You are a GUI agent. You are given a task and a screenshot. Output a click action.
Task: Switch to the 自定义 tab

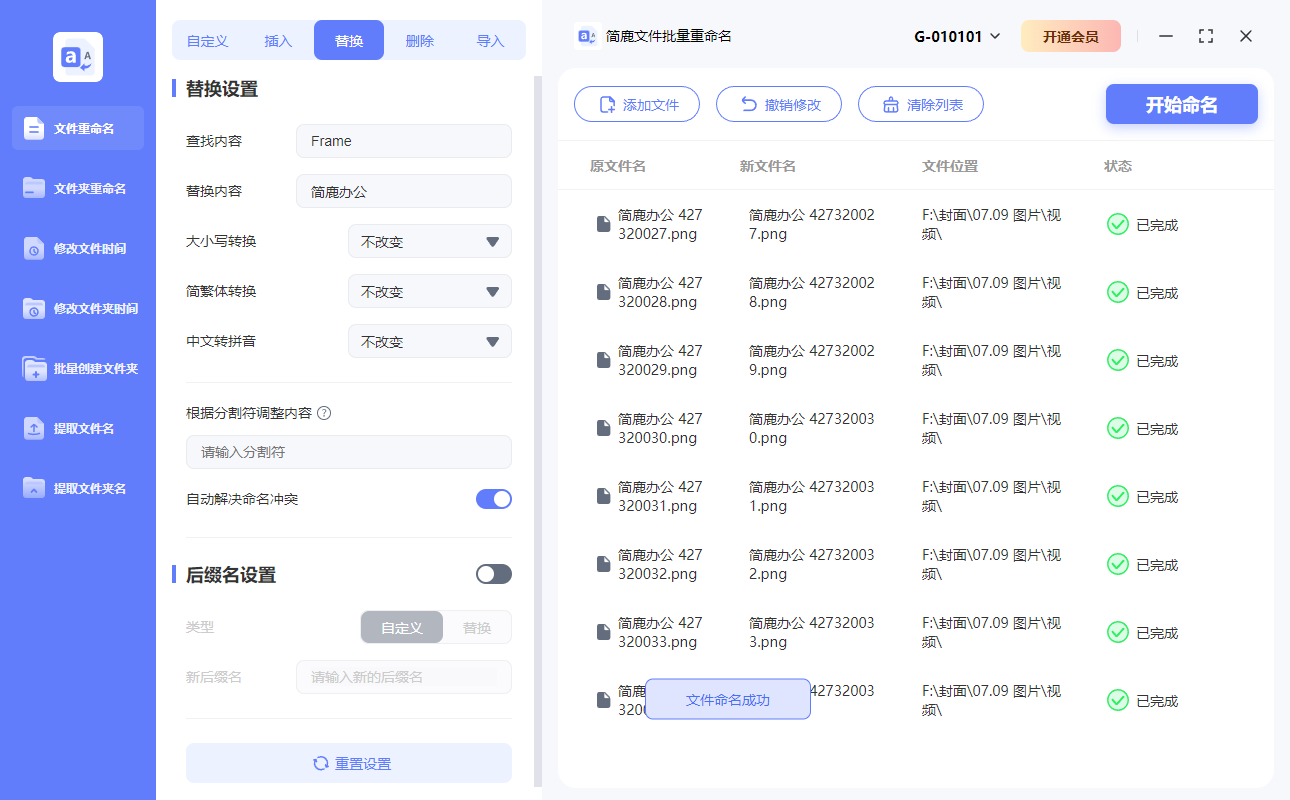tap(208, 41)
